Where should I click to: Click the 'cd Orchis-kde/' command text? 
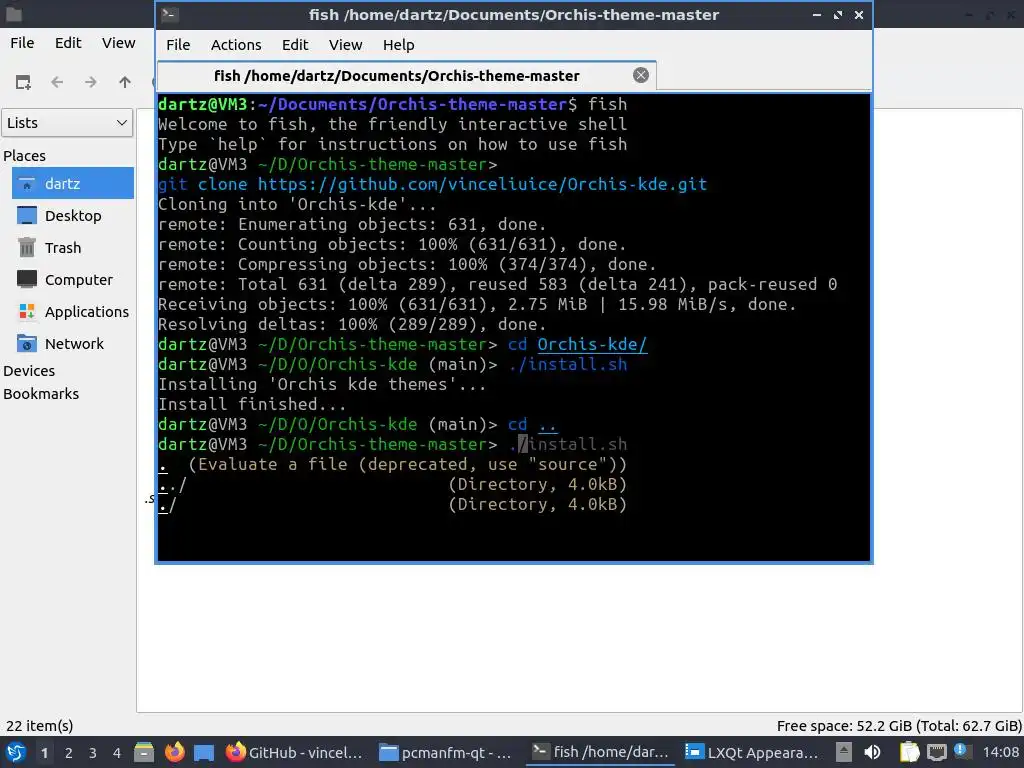(x=578, y=344)
